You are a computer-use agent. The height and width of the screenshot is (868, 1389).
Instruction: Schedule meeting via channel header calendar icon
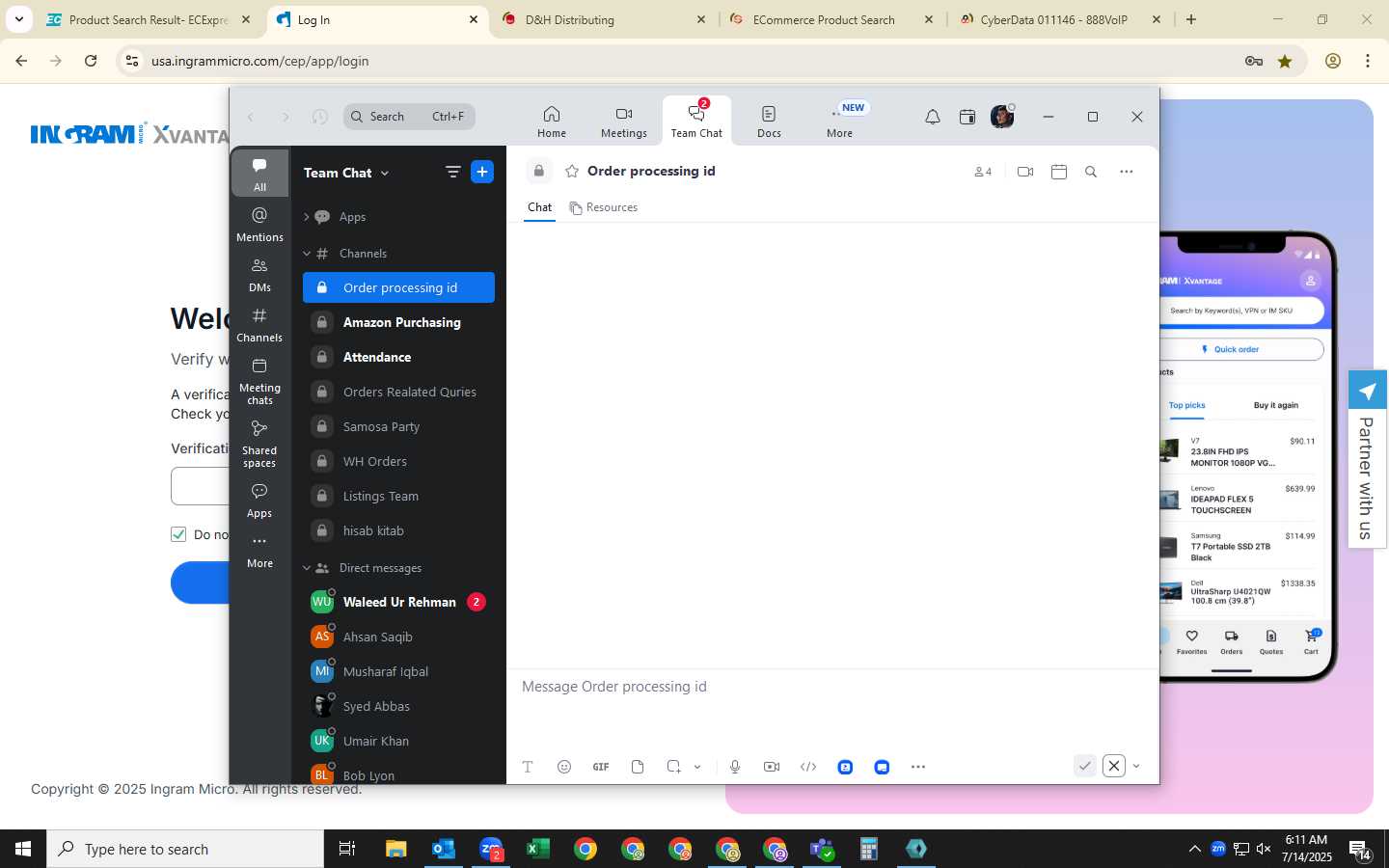click(1059, 172)
